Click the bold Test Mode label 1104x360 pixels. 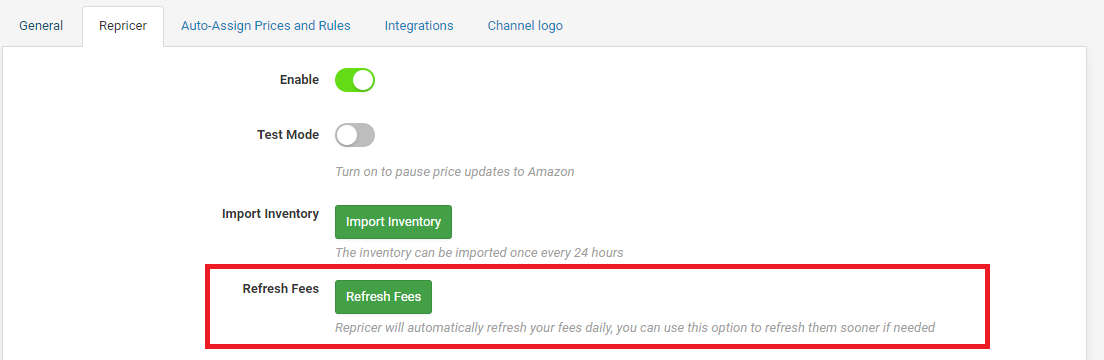pyautogui.click(x=288, y=134)
